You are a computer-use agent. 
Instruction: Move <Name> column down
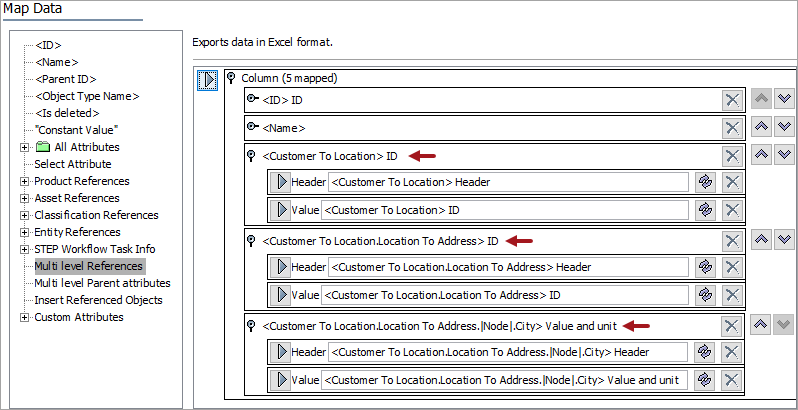[784, 127]
